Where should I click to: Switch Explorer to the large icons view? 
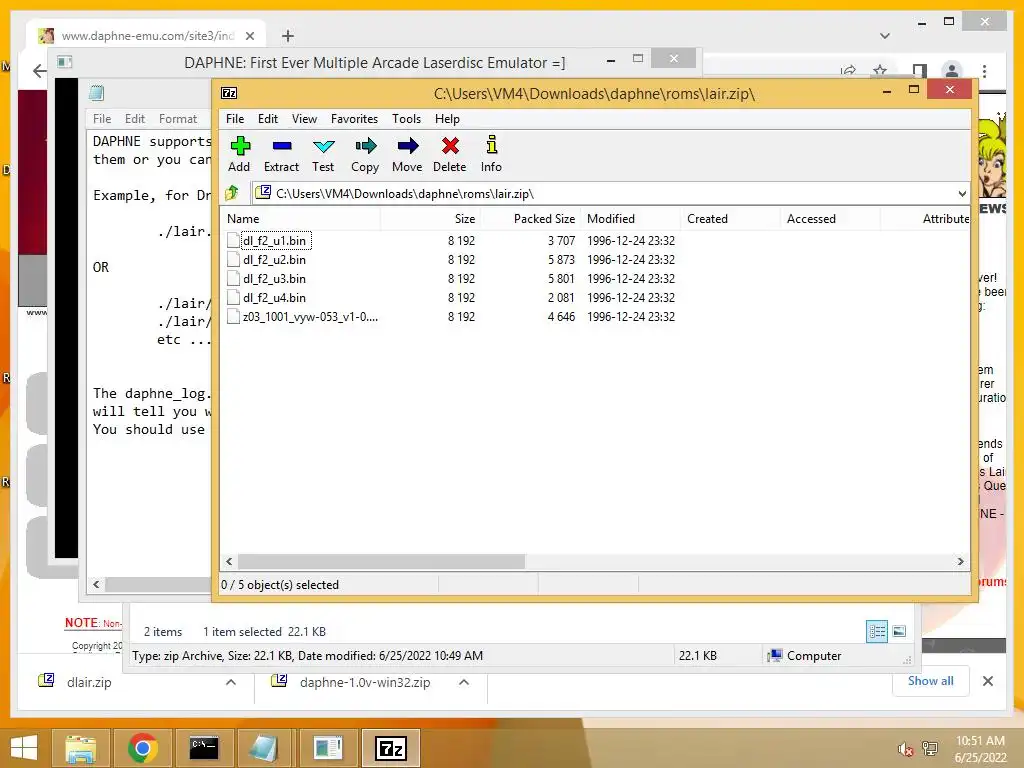pyautogui.click(x=899, y=632)
